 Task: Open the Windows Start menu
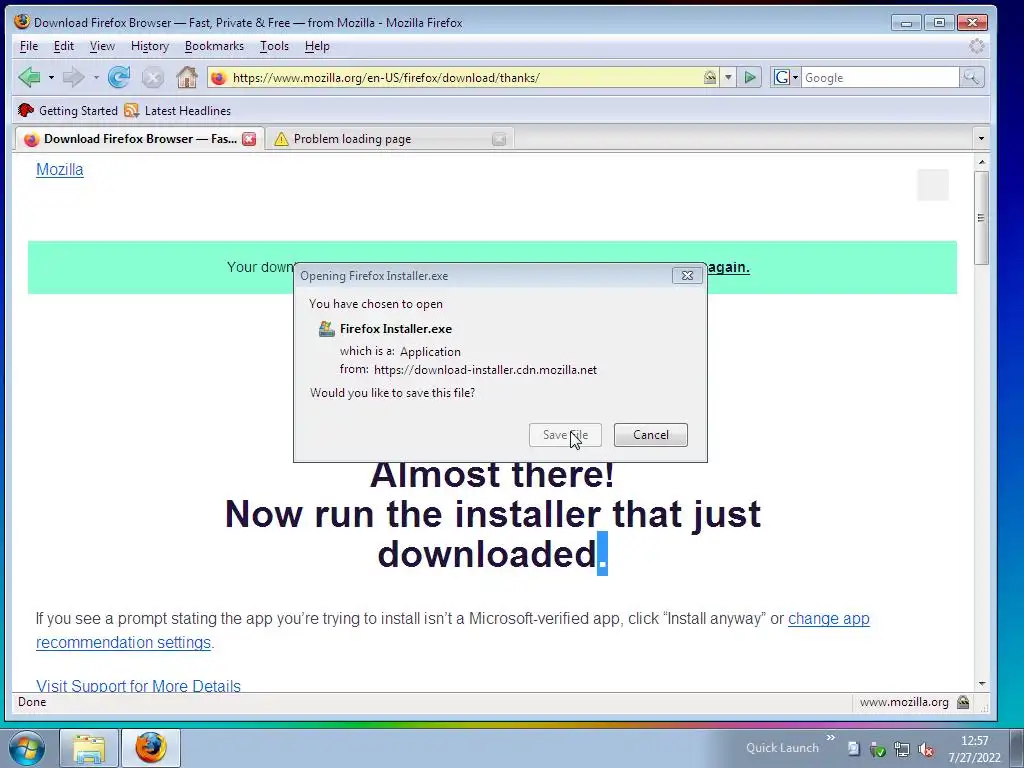pyautogui.click(x=27, y=748)
